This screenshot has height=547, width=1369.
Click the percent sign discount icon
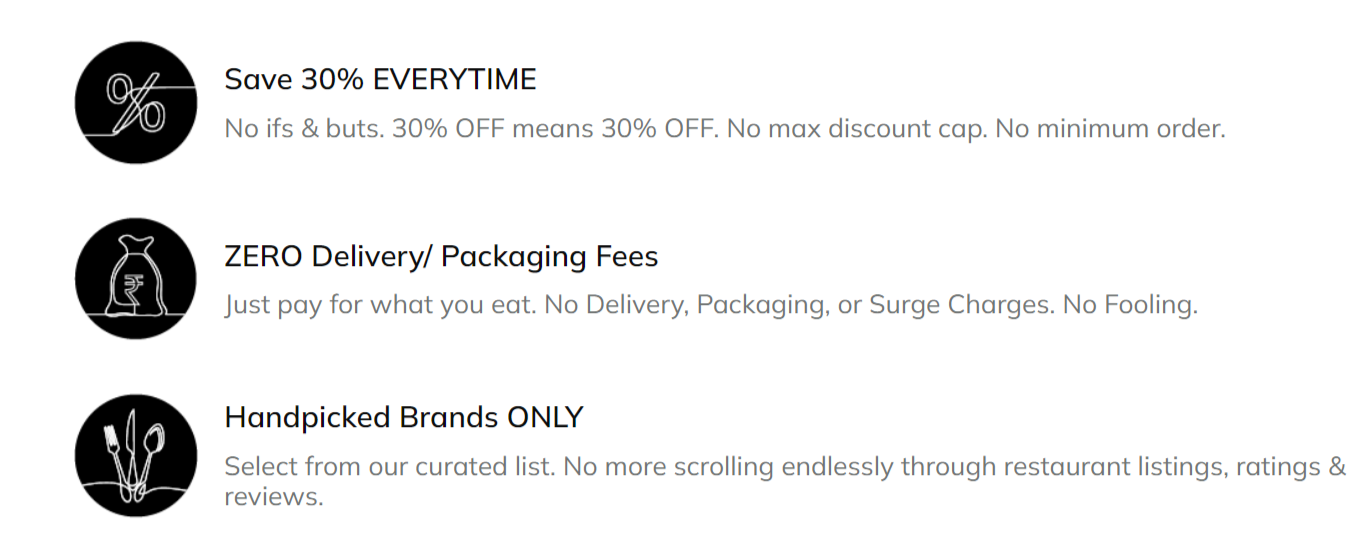click(x=135, y=102)
